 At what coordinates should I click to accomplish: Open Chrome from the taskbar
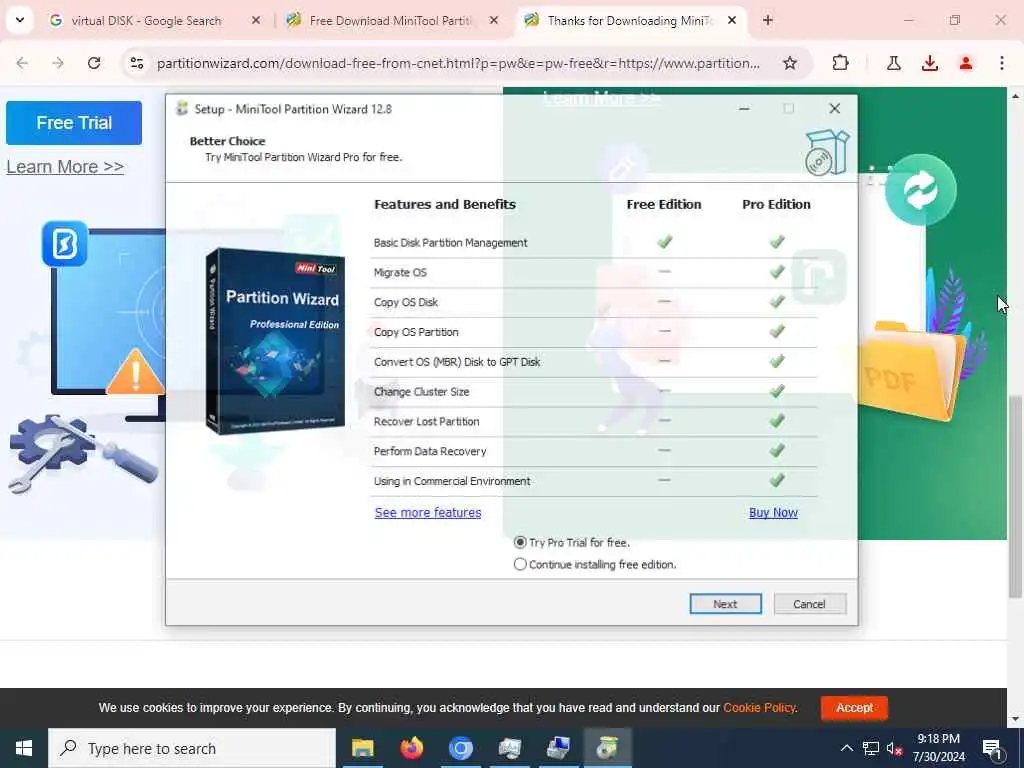460,748
